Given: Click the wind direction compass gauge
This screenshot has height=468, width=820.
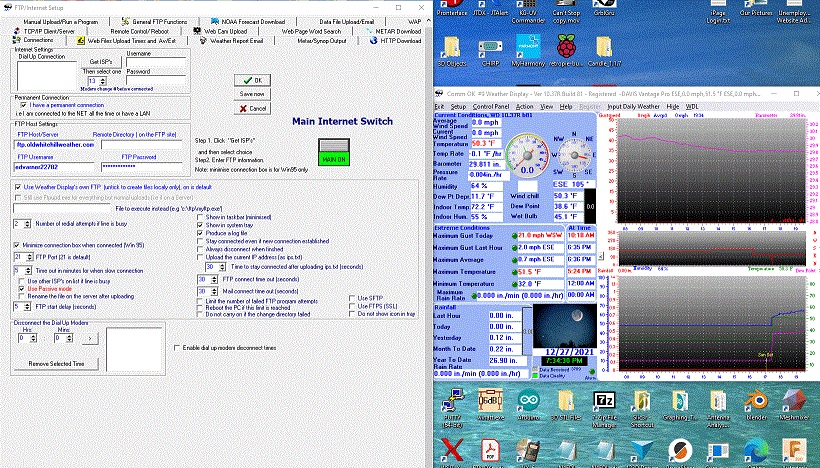Looking at the screenshot, I should point(574,156).
